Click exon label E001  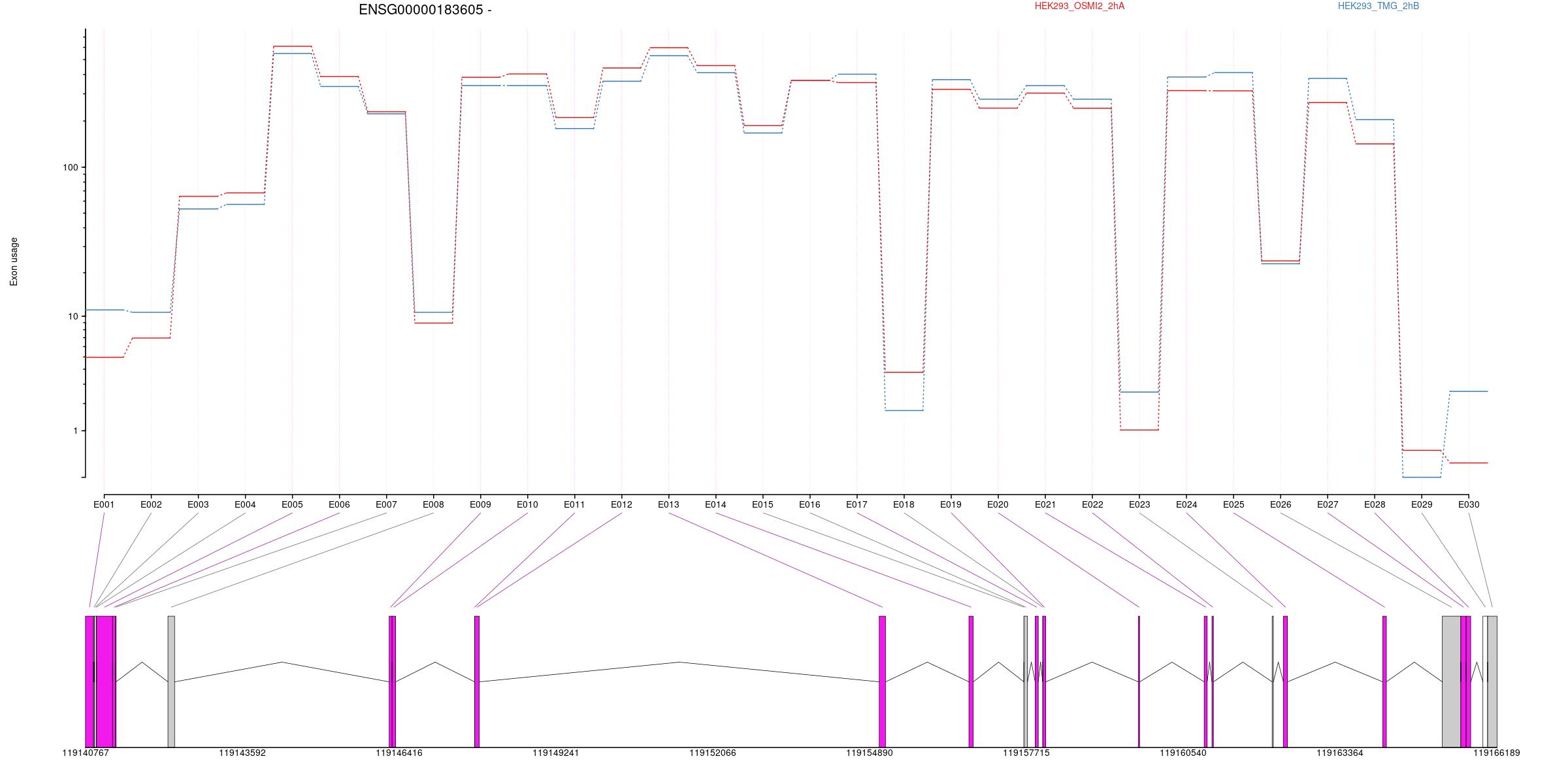coord(104,504)
